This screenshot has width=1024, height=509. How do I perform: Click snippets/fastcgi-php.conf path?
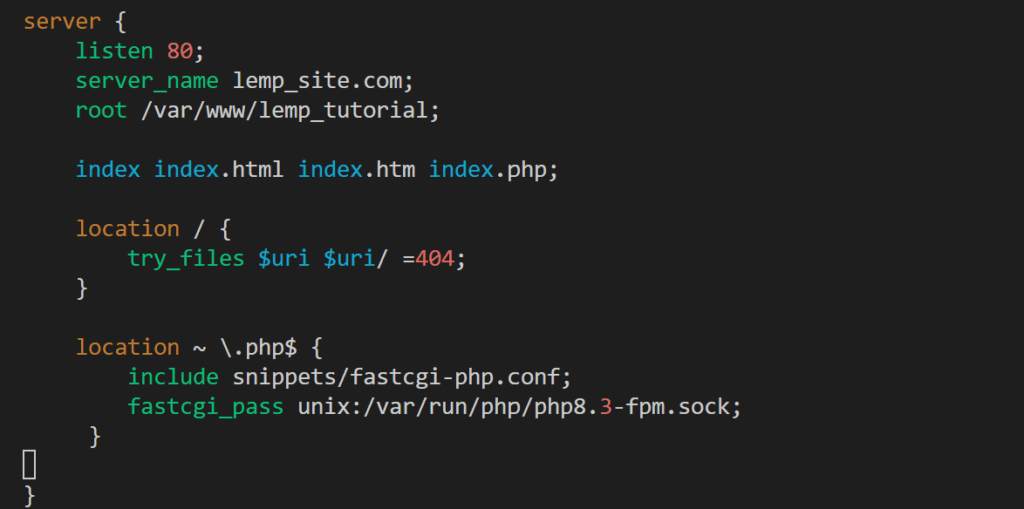pos(395,378)
